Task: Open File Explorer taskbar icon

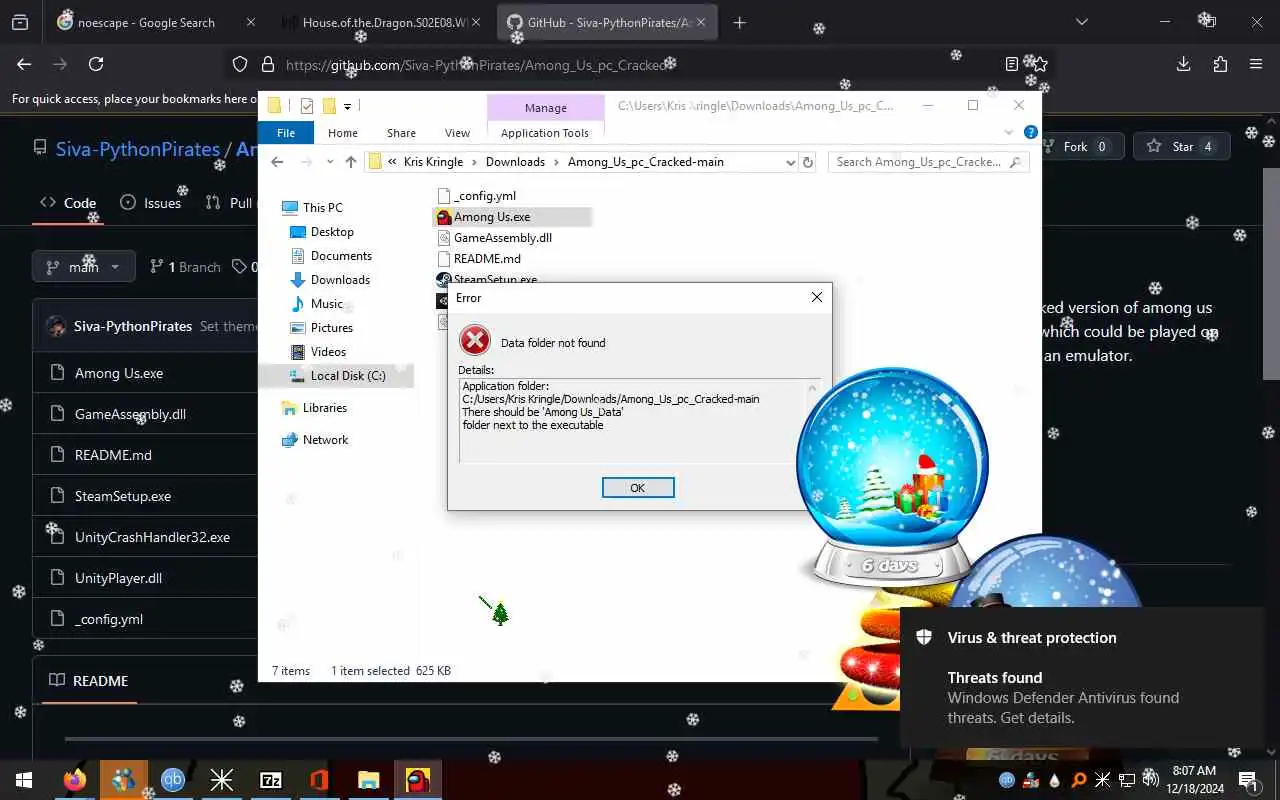Action: coord(369,780)
